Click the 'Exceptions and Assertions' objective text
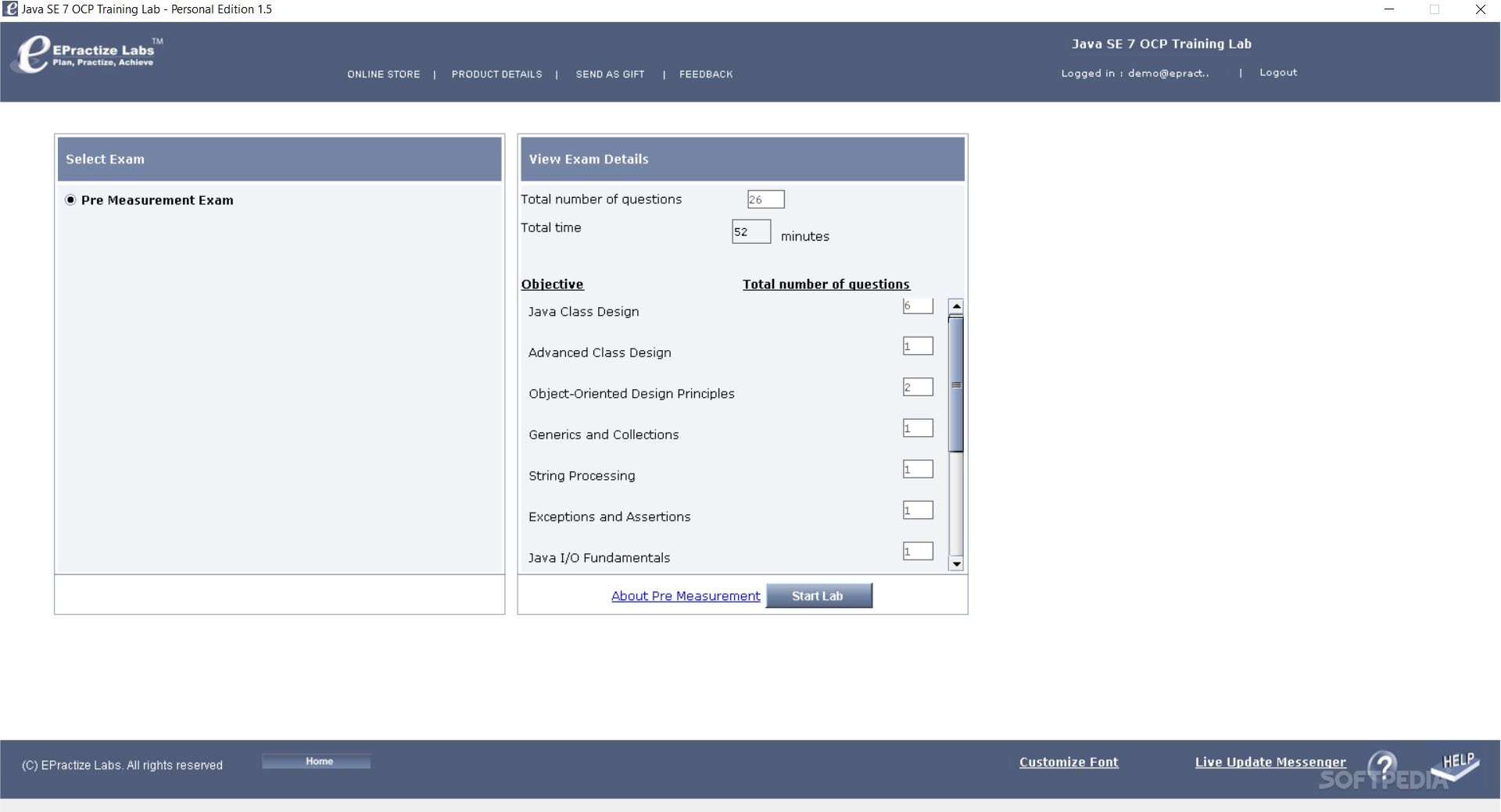 point(610,517)
